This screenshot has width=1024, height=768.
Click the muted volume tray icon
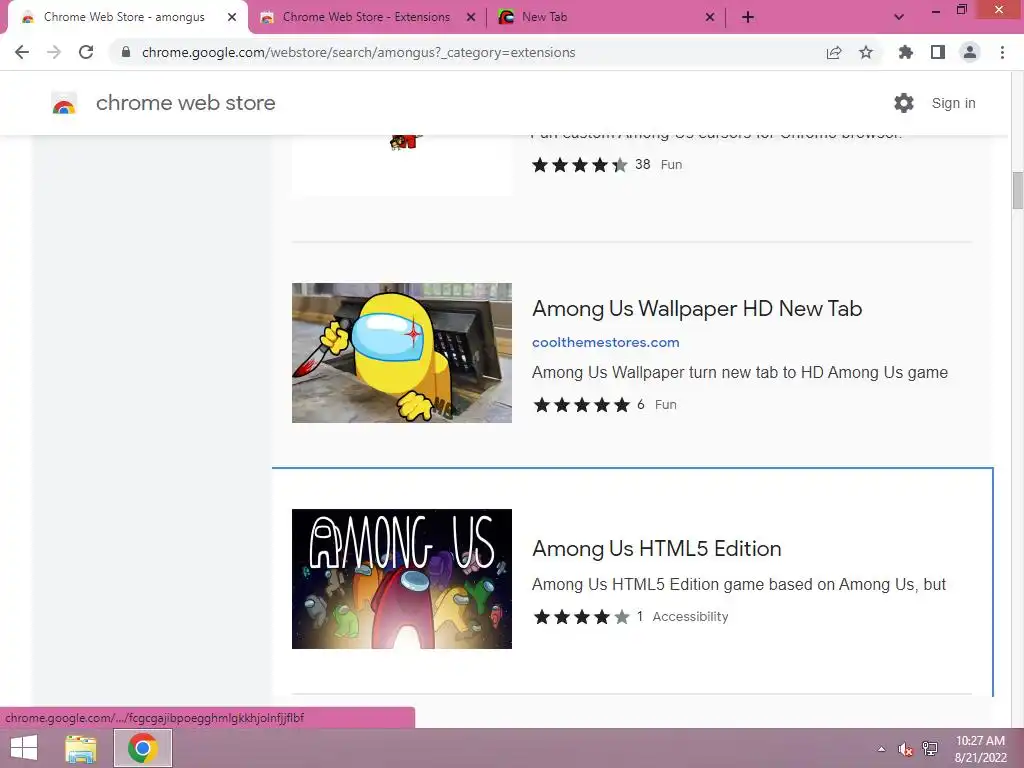click(x=905, y=749)
